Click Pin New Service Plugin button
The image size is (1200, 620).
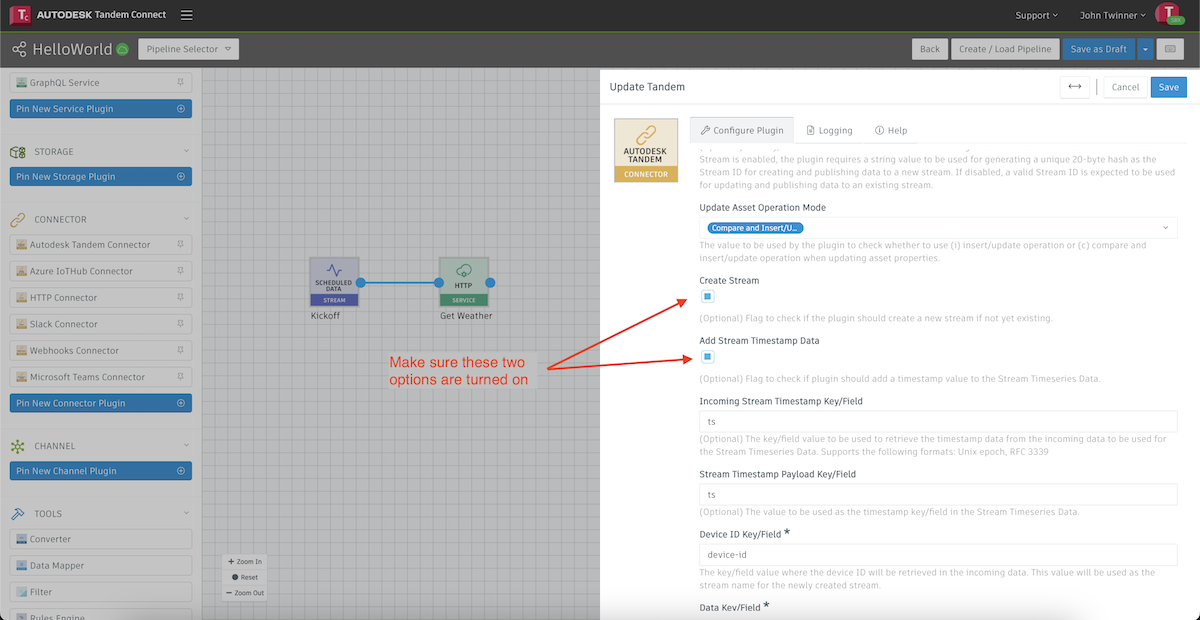(100, 109)
